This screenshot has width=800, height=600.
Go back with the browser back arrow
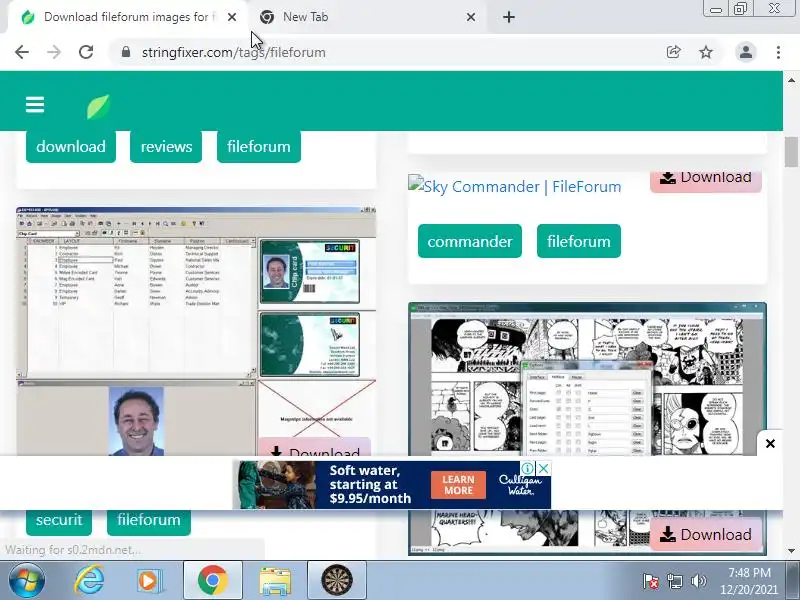coord(22,52)
